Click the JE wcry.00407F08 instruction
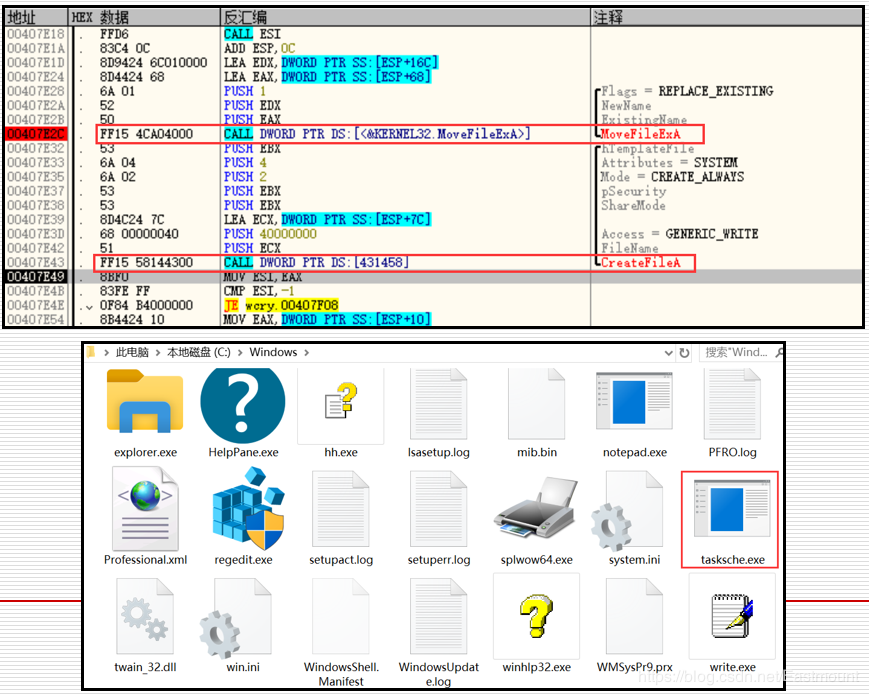Screen dimensions: 869x695 coord(281,305)
